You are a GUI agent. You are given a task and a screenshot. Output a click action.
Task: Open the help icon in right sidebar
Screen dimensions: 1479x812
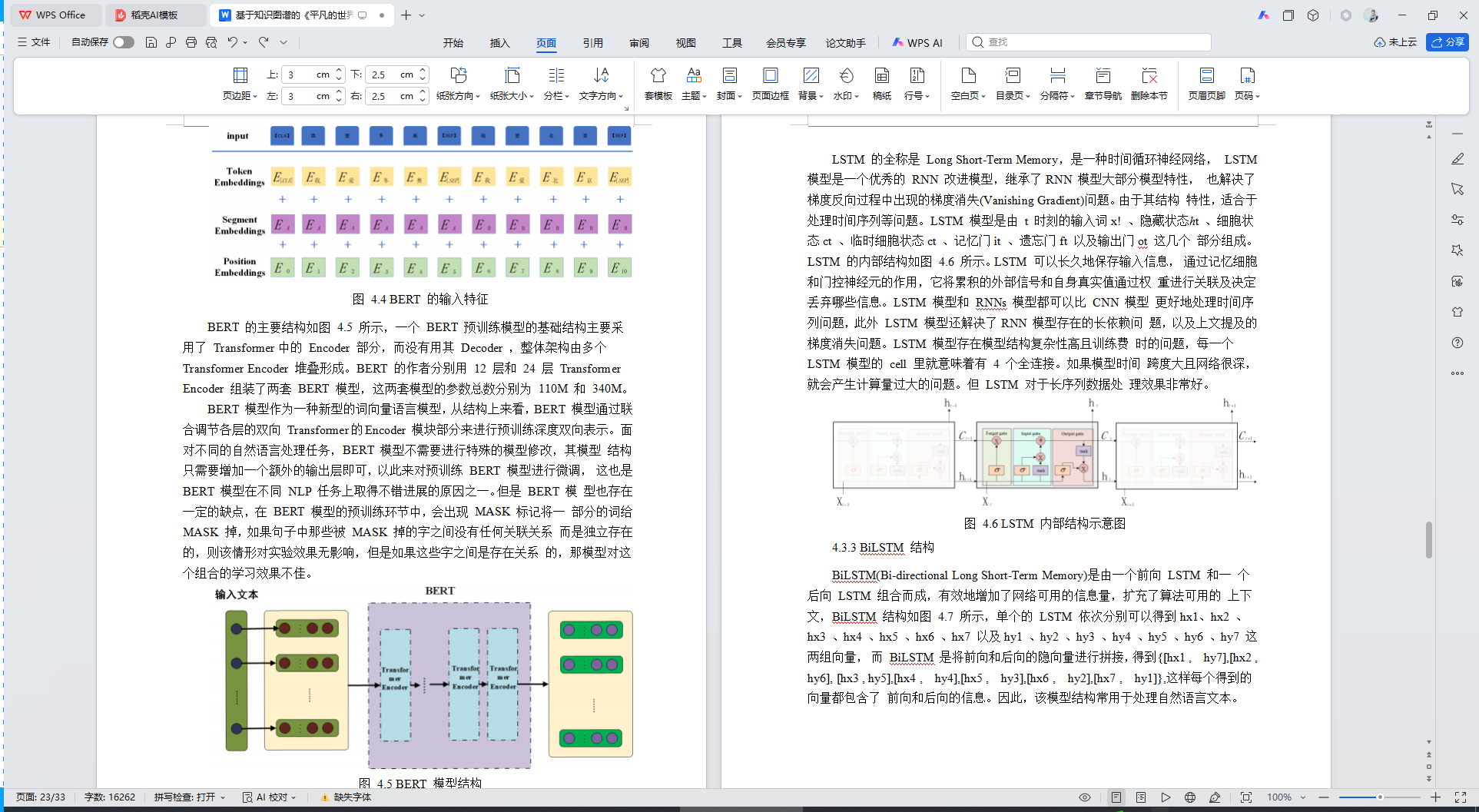pos(1457,343)
